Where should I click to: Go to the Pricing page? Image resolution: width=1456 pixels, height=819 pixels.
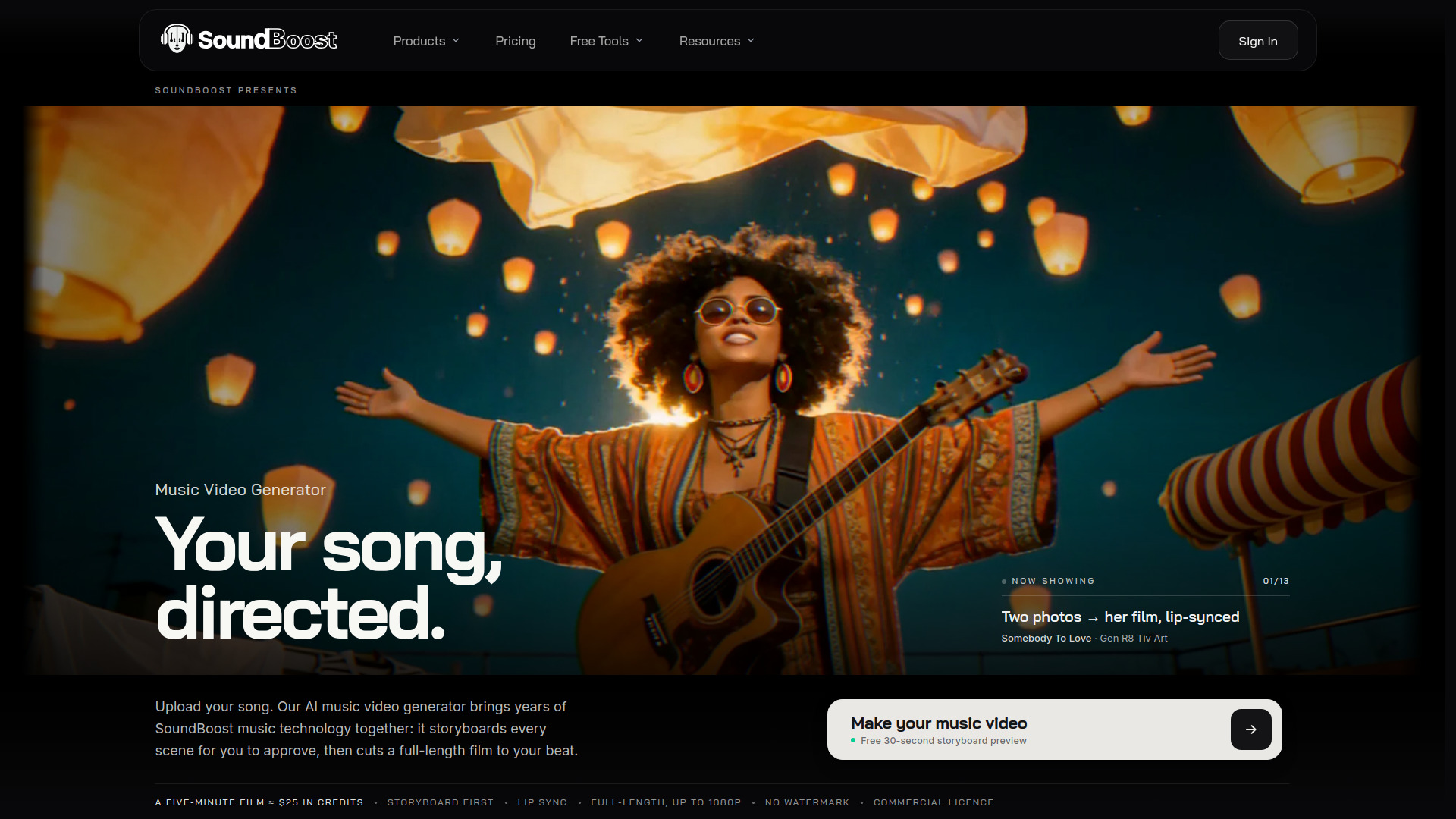click(515, 41)
